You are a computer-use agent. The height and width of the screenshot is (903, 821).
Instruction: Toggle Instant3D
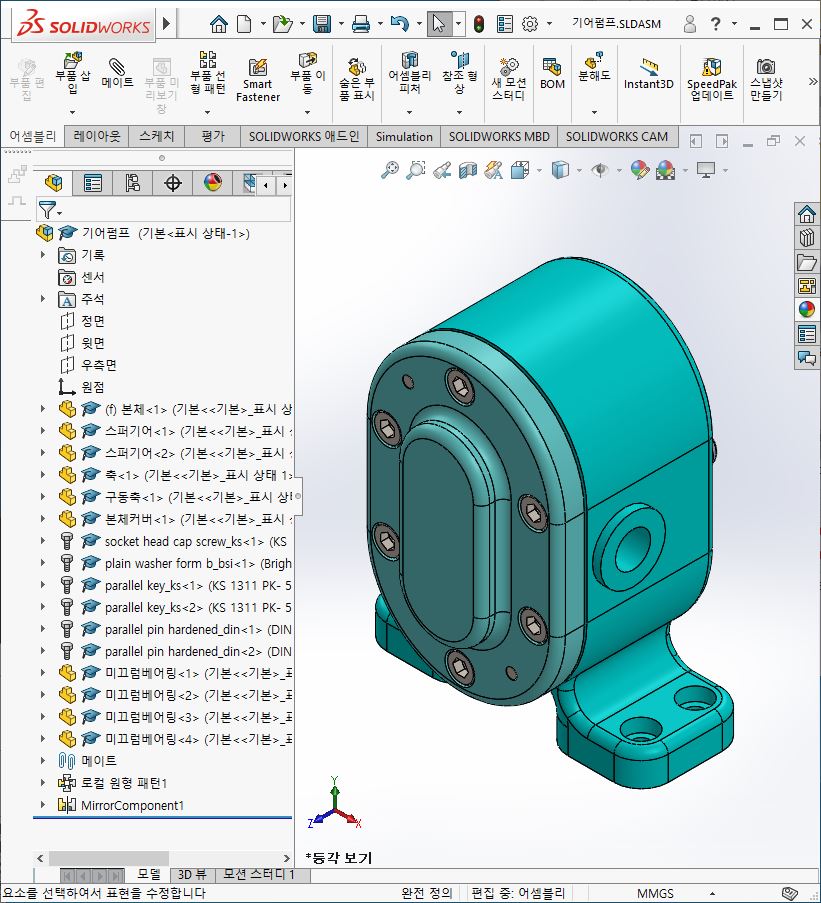point(648,74)
